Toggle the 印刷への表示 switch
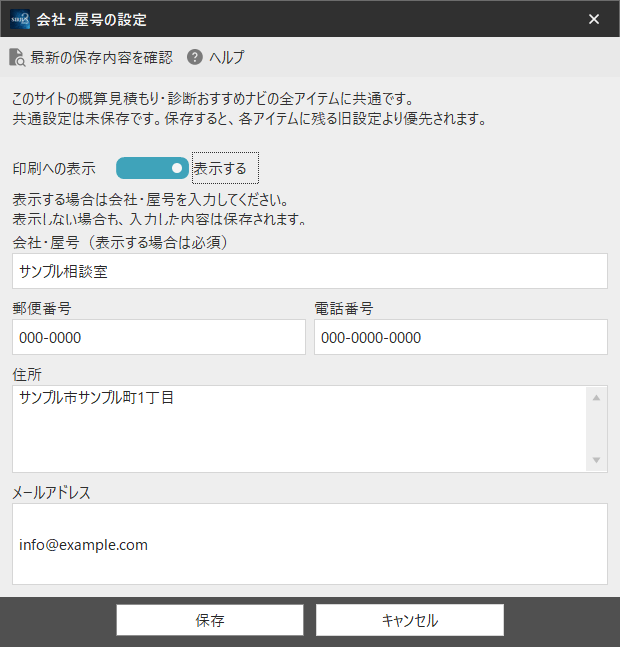 pyautogui.click(x=152, y=168)
